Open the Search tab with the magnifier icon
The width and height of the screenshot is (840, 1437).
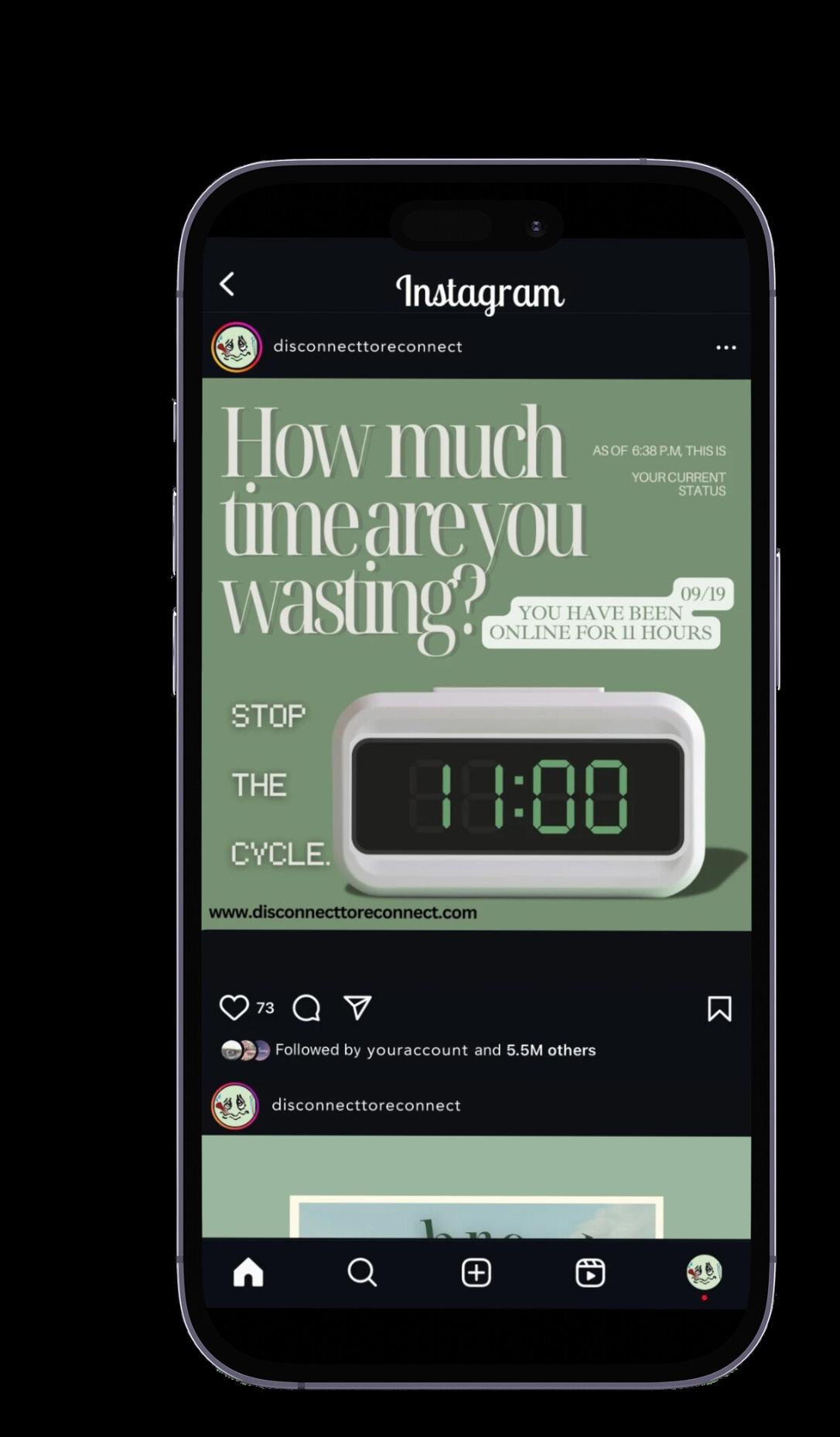tap(362, 1272)
